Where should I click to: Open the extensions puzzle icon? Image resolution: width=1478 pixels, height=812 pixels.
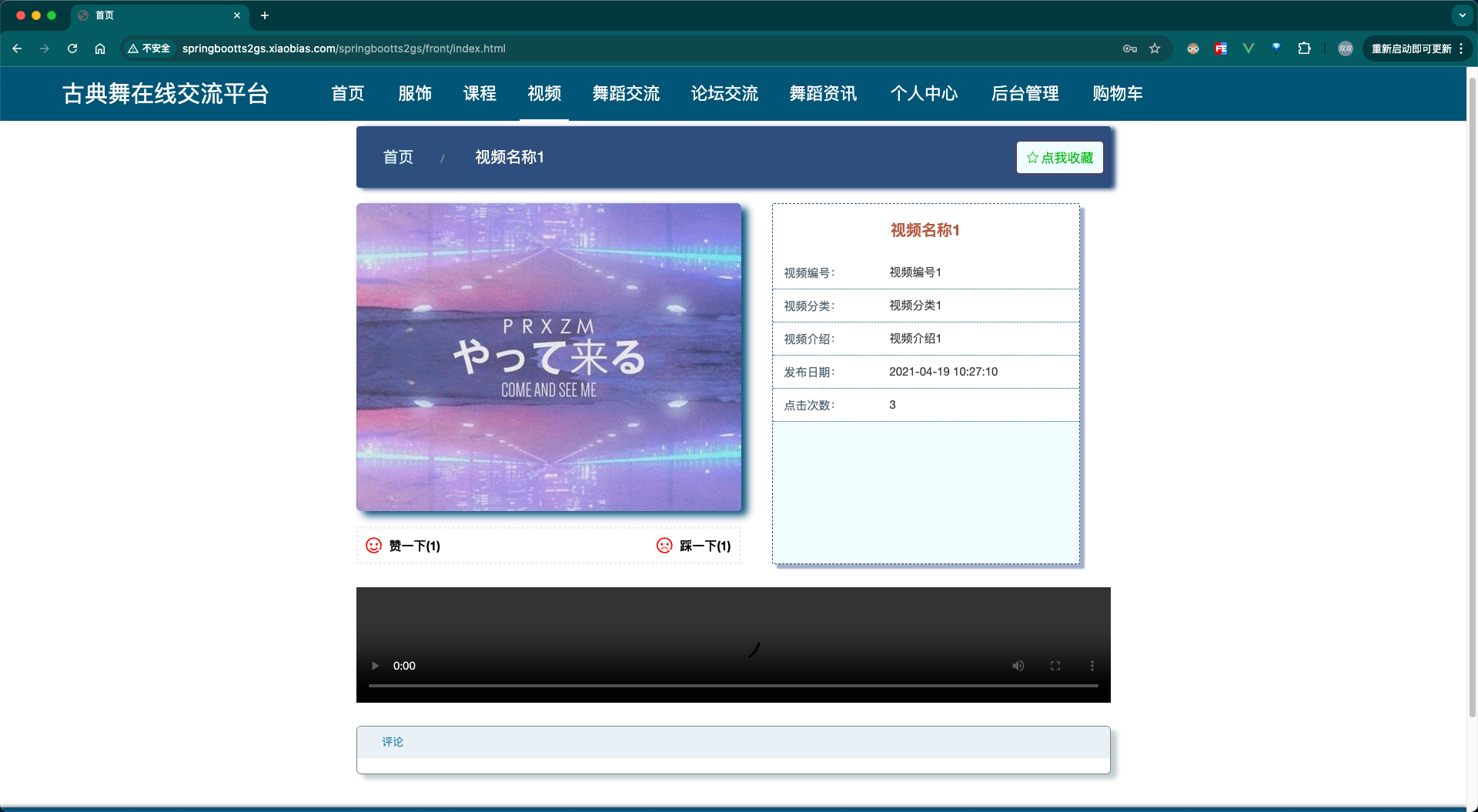click(1304, 48)
